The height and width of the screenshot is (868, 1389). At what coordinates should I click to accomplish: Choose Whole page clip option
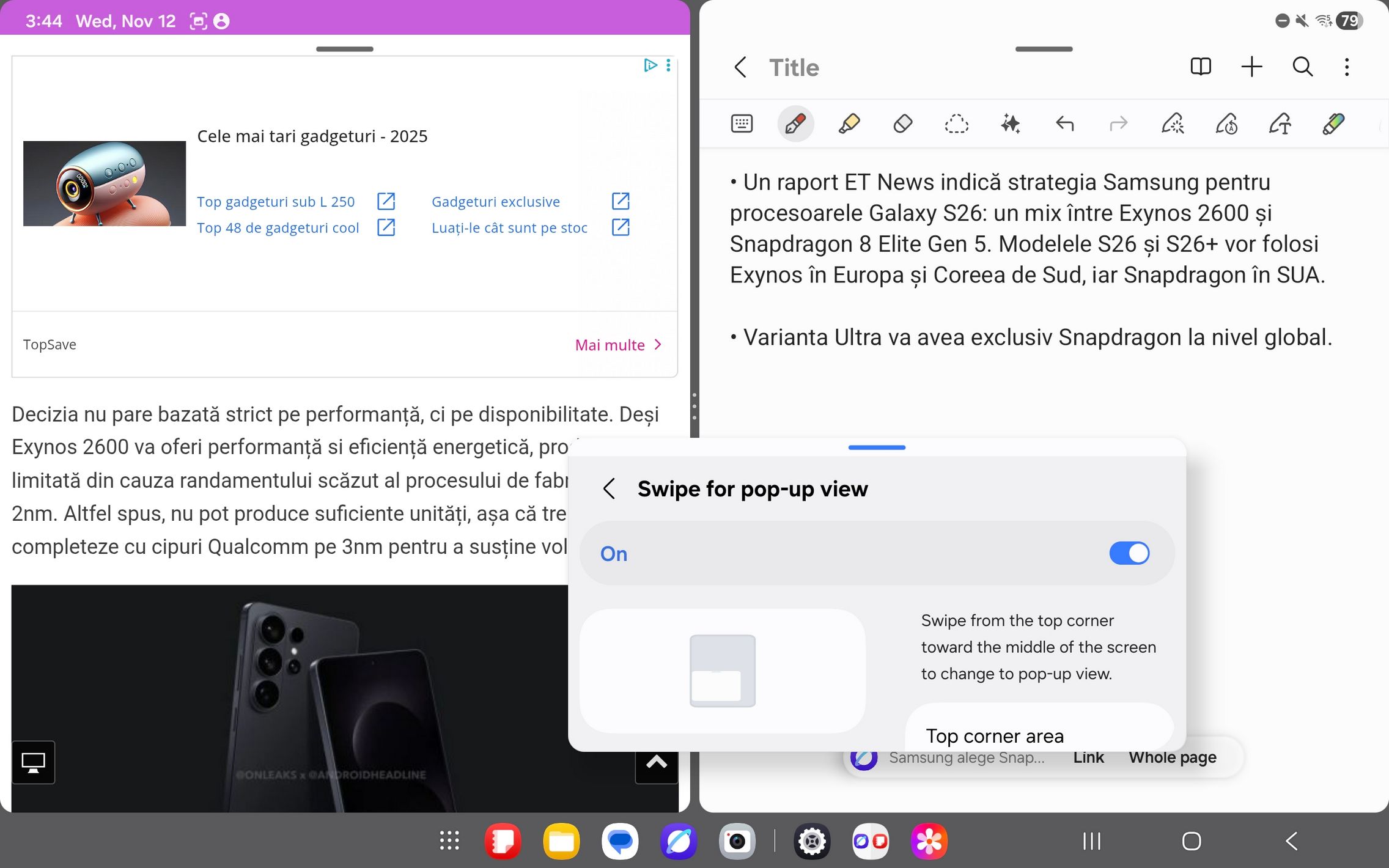pos(1172,757)
